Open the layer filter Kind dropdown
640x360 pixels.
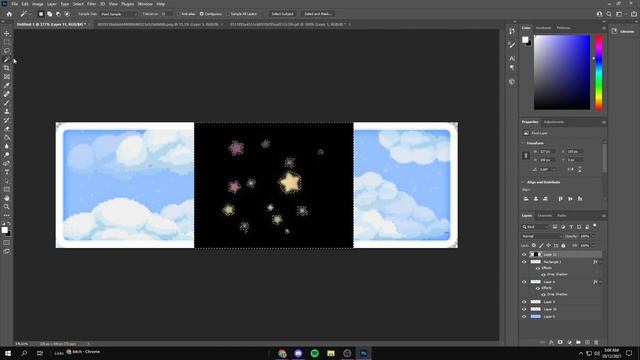coord(535,227)
